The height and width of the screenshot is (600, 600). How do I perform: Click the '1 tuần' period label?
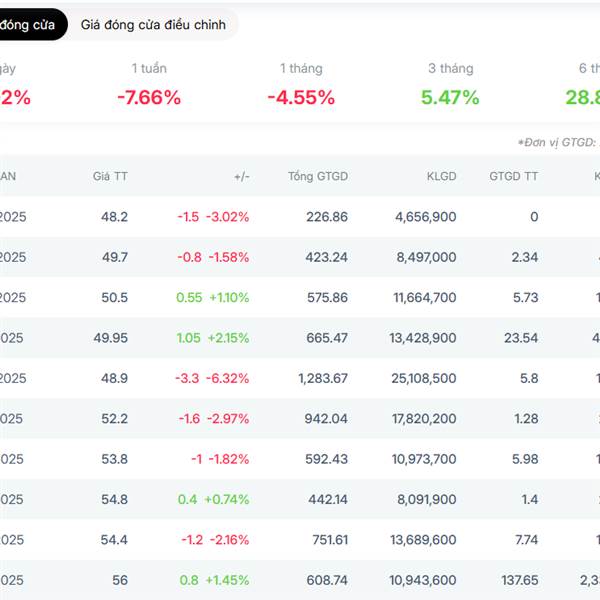[x=149, y=68]
